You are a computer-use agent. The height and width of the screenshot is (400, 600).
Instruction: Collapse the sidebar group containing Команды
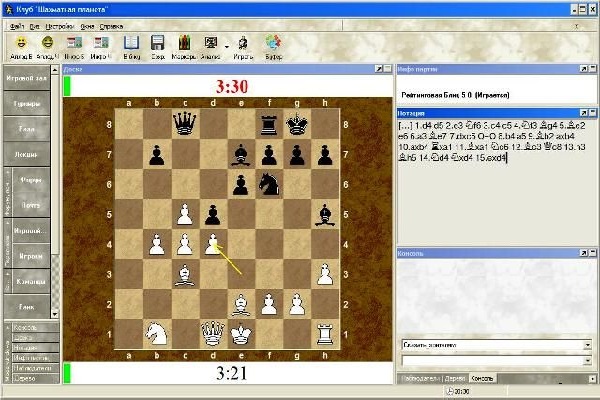[8, 281]
